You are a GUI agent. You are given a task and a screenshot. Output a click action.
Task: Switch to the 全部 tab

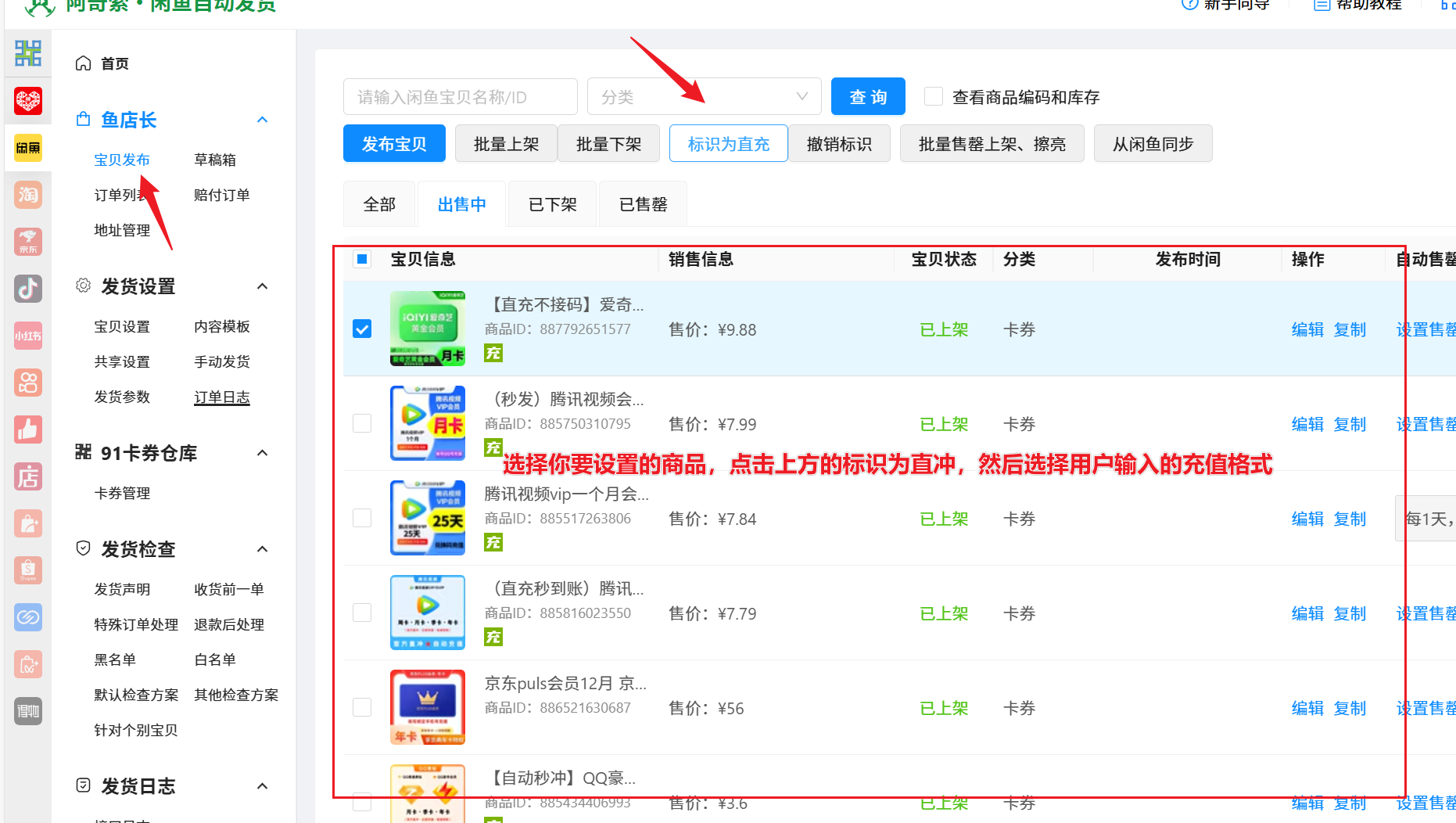pos(379,204)
